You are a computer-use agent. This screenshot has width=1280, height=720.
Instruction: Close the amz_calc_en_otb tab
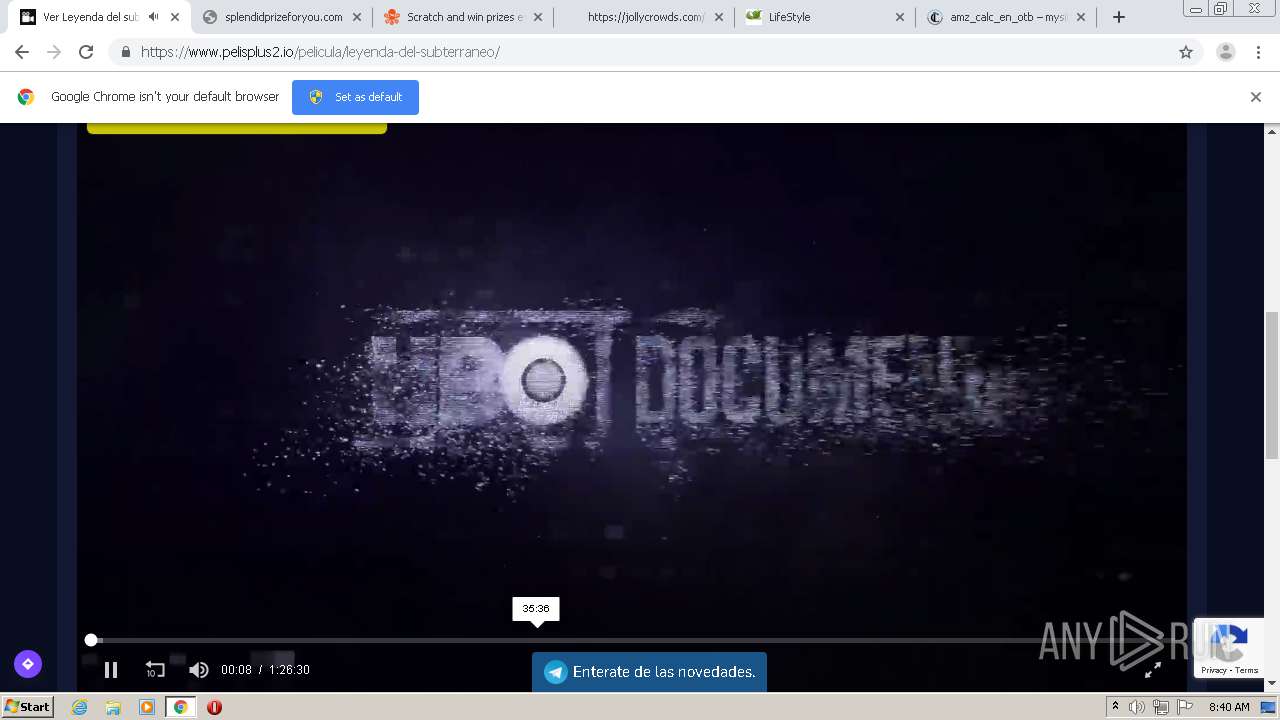[x=1081, y=17]
